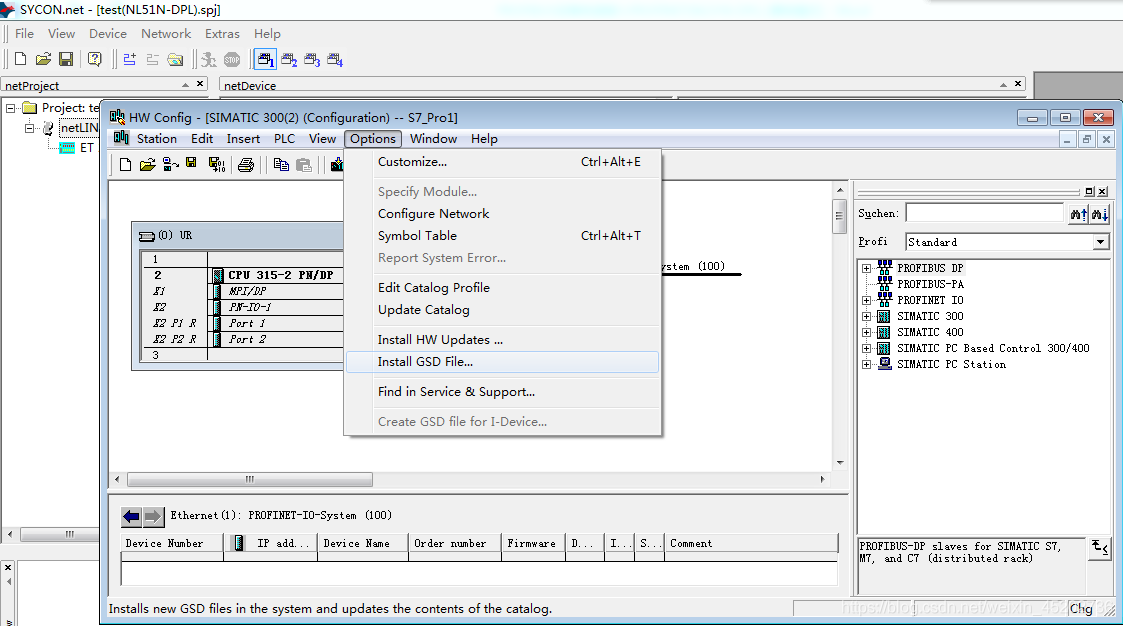Open station icon in HW Config toolbar
The image size is (1123, 626).
pos(147,164)
